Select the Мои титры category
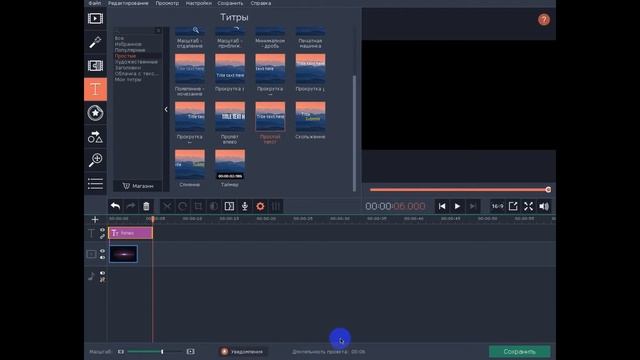Image resolution: width=640 pixels, height=360 pixels. pos(128,80)
